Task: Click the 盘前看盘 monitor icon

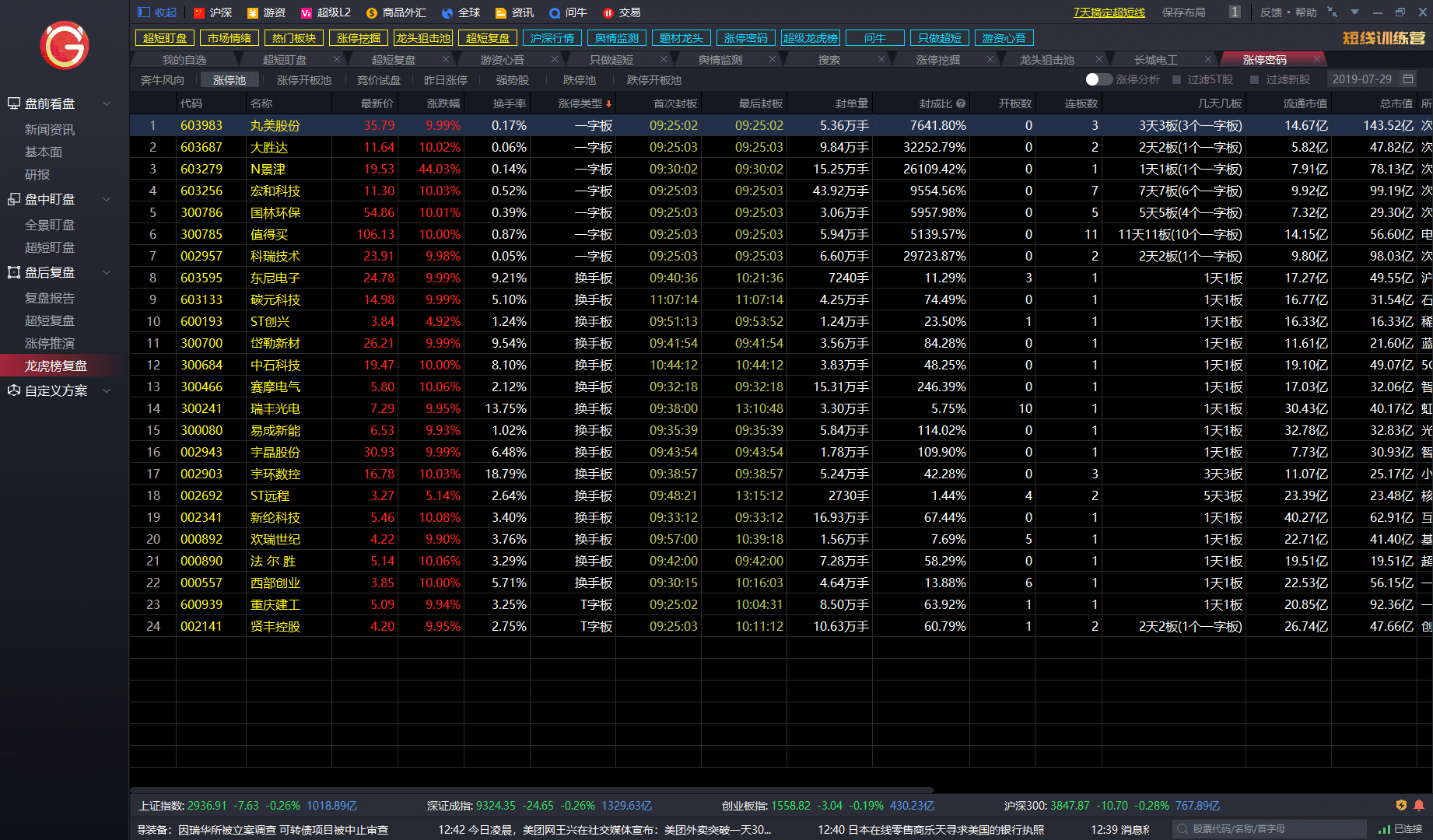Action: [x=14, y=103]
